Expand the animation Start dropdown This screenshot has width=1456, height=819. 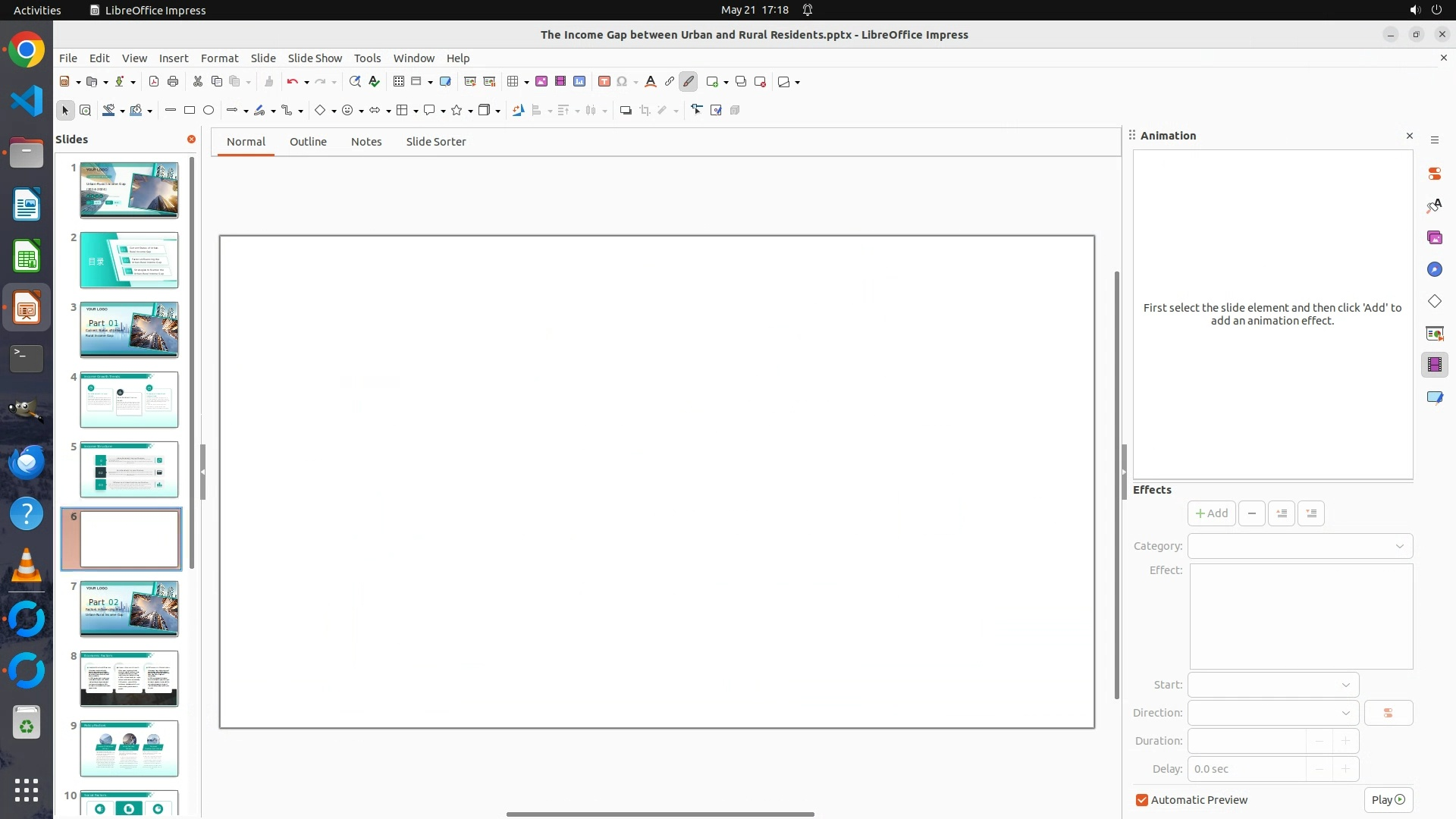(x=1273, y=685)
